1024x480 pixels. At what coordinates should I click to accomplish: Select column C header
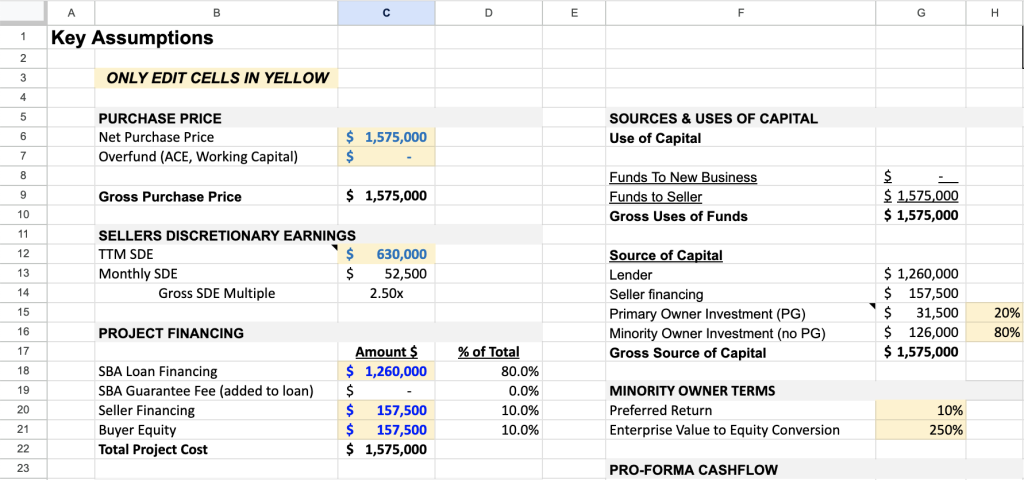coord(386,12)
